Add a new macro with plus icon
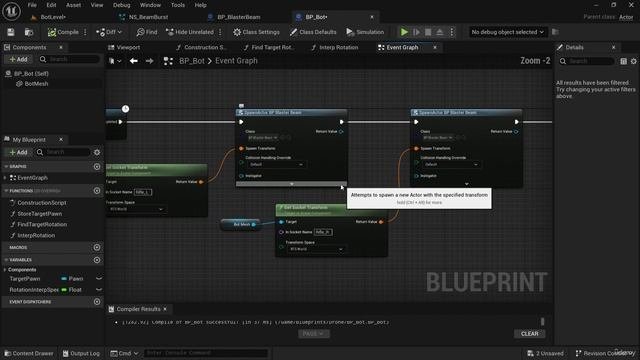 coord(97,247)
